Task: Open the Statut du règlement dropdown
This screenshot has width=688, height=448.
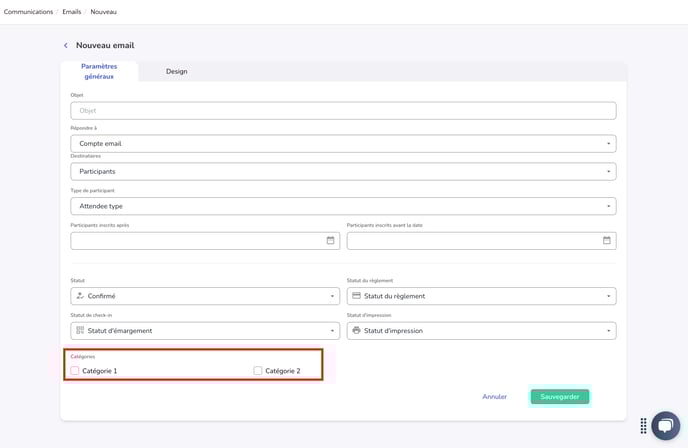Action: 481,296
